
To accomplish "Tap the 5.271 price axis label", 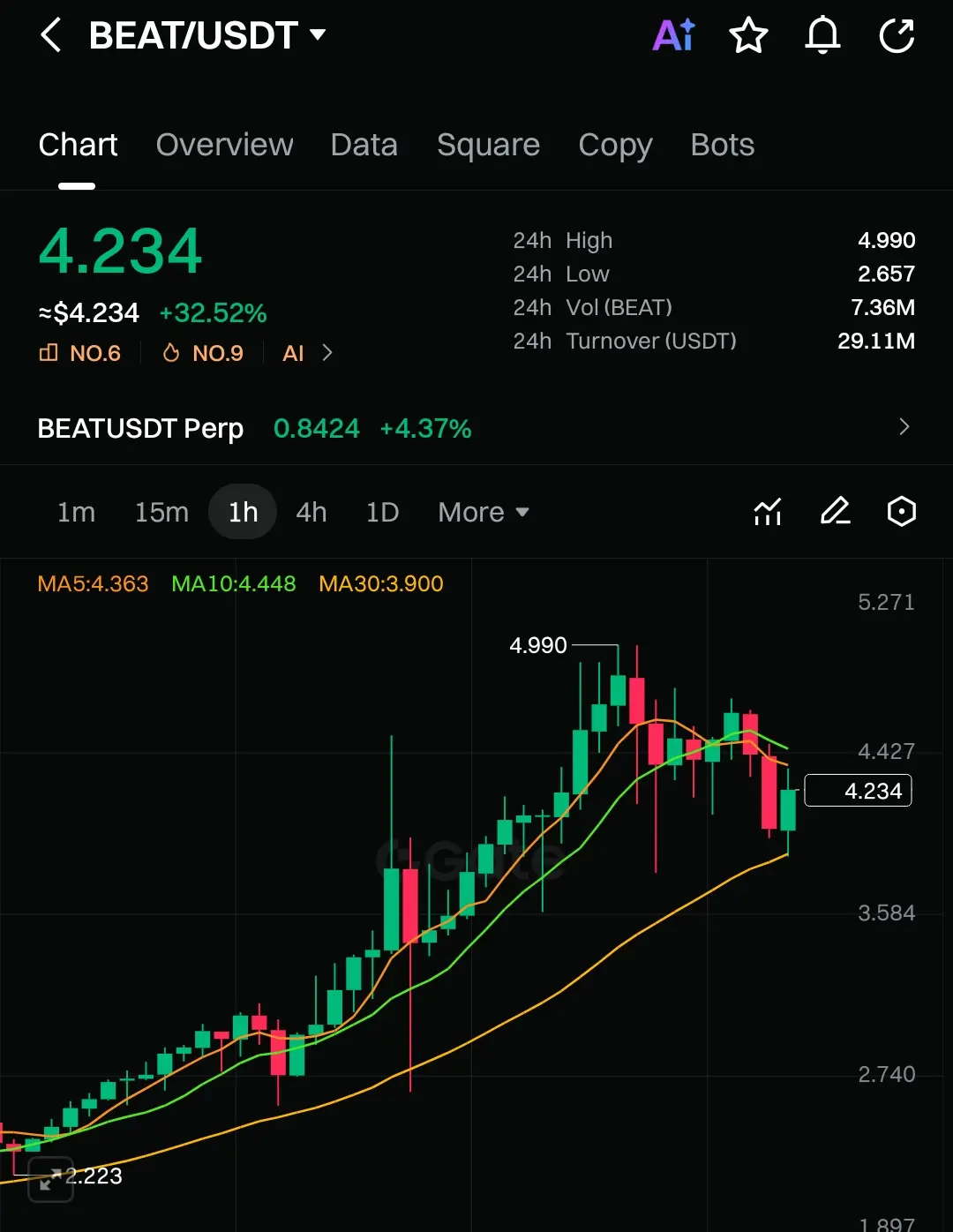I will point(886,602).
